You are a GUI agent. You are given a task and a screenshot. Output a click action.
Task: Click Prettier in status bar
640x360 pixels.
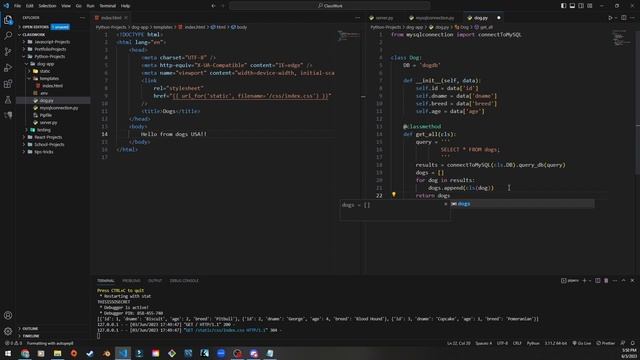click(x=606, y=343)
